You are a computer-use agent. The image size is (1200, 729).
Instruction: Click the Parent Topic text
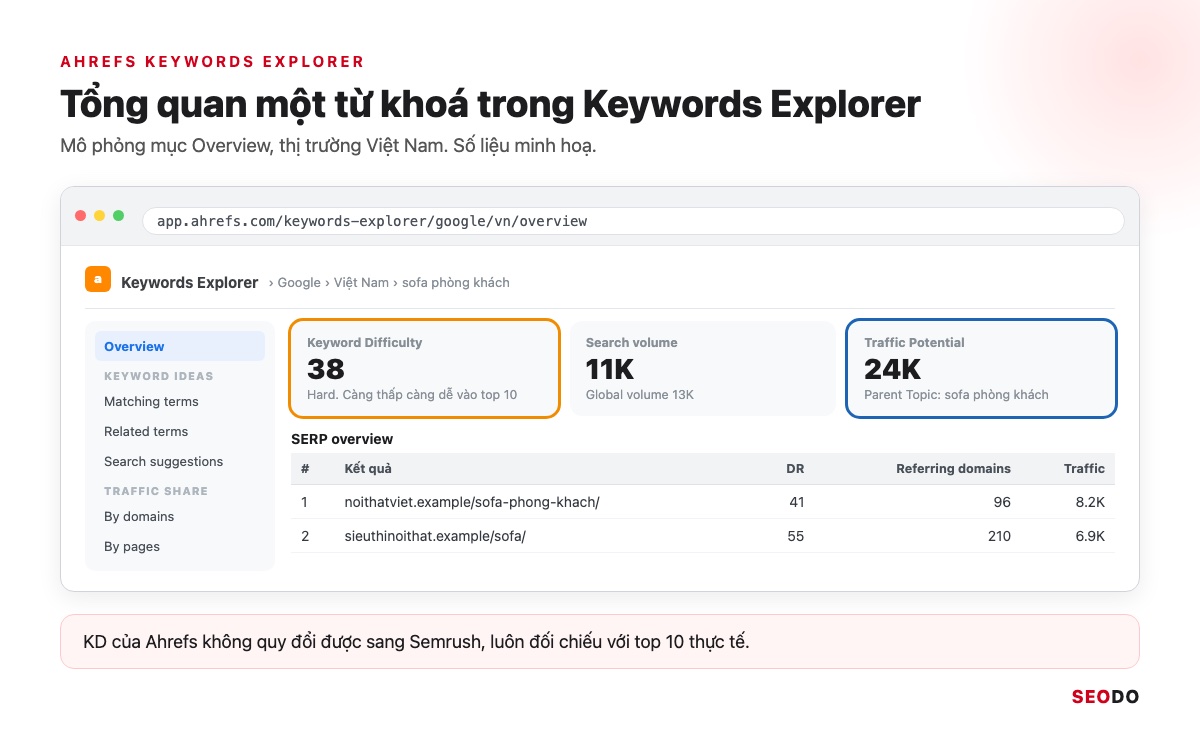(956, 394)
